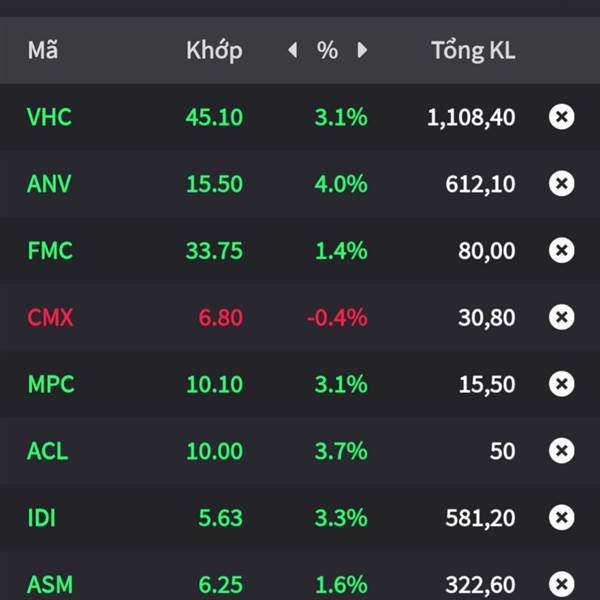This screenshot has width=600, height=600.
Task: Remove CMX stock with the X icon
Action: tap(561, 317)
